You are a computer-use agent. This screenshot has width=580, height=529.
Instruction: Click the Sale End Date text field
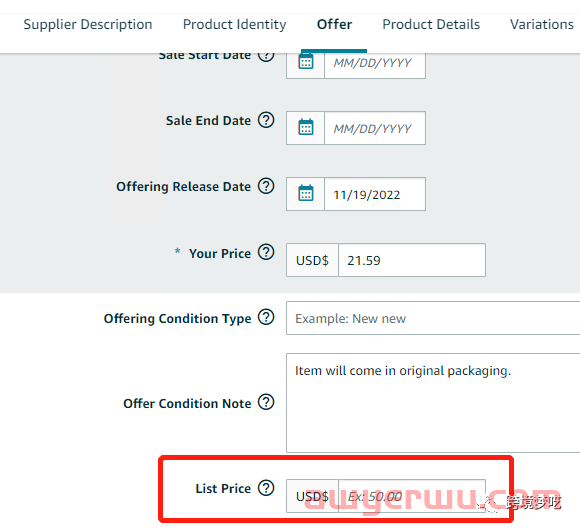[x=375, y=128]
